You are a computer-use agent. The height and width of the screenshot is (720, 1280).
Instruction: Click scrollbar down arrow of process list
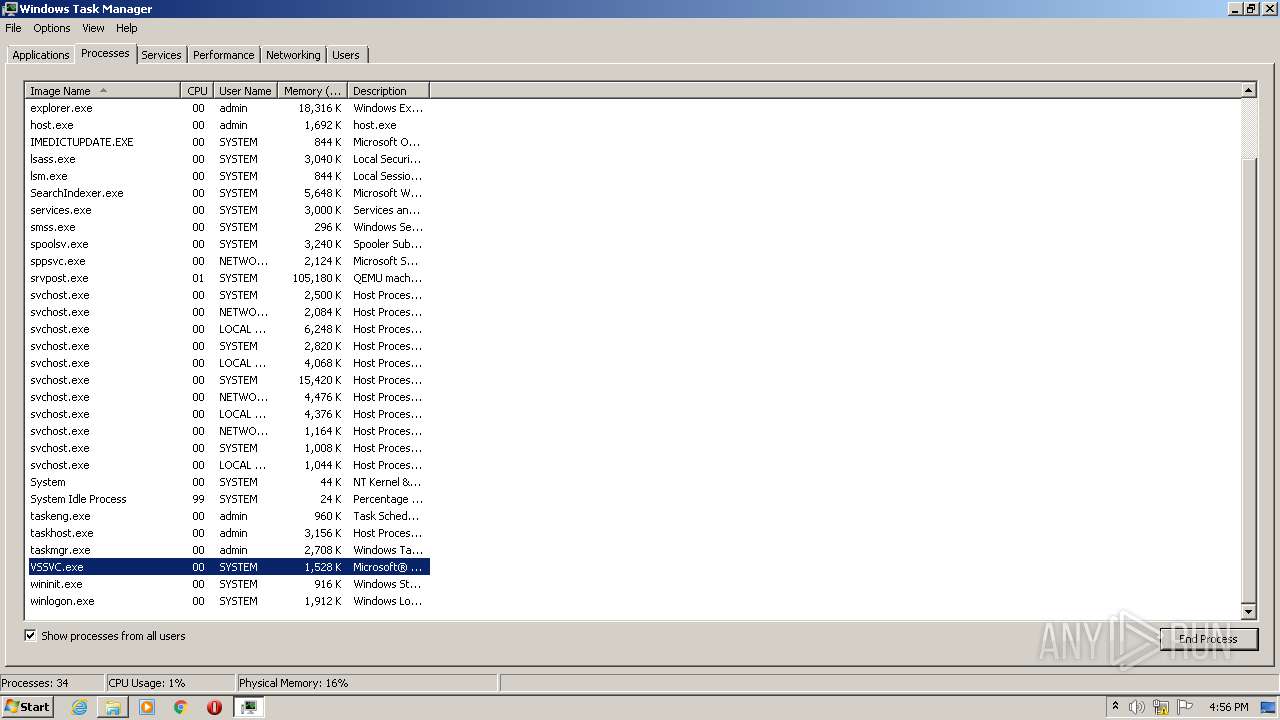(1248, 611)
